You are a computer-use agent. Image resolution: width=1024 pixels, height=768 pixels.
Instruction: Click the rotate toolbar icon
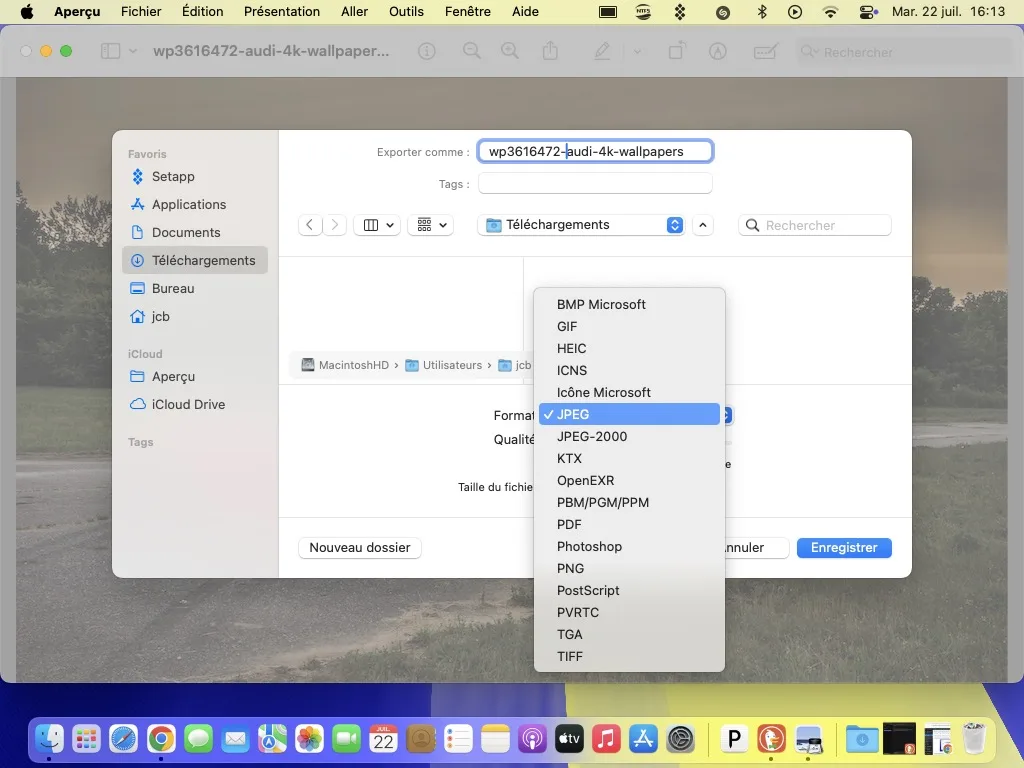(x=677, y=51)
